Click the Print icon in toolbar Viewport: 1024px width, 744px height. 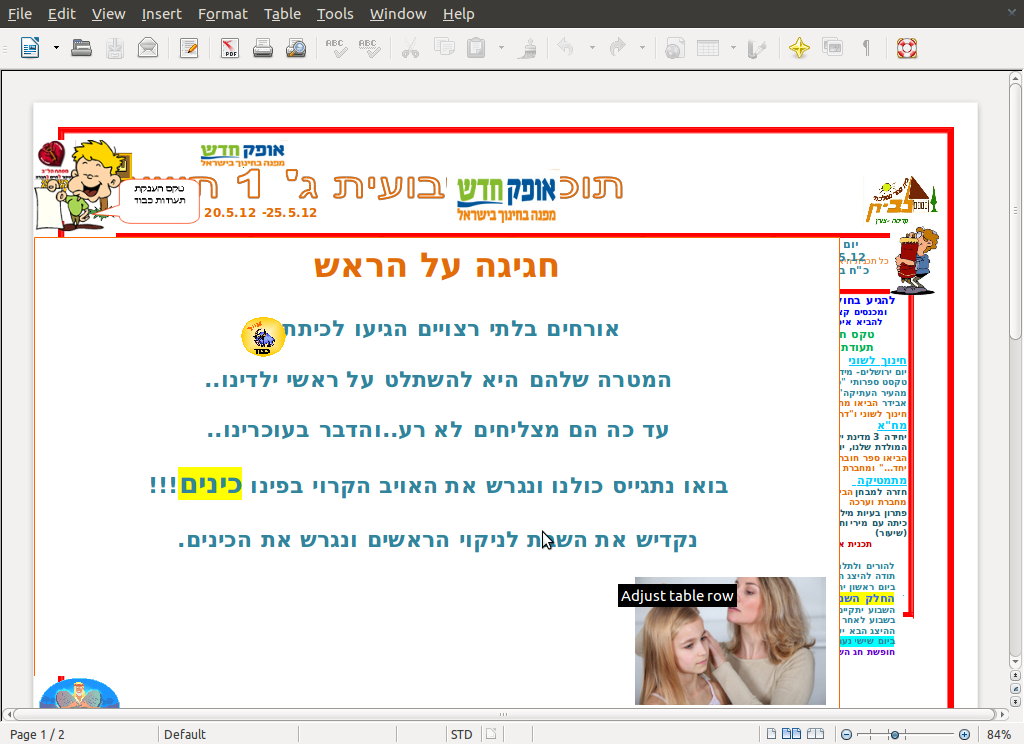pyautogui.click(x=263, y=47)
